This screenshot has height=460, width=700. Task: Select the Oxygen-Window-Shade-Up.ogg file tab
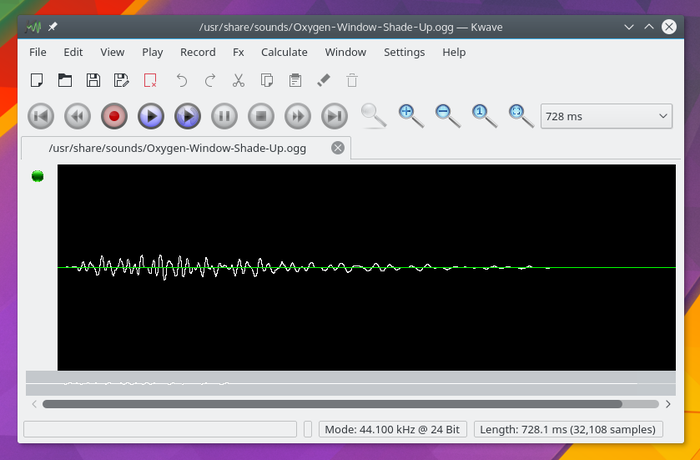click(180, 148)
